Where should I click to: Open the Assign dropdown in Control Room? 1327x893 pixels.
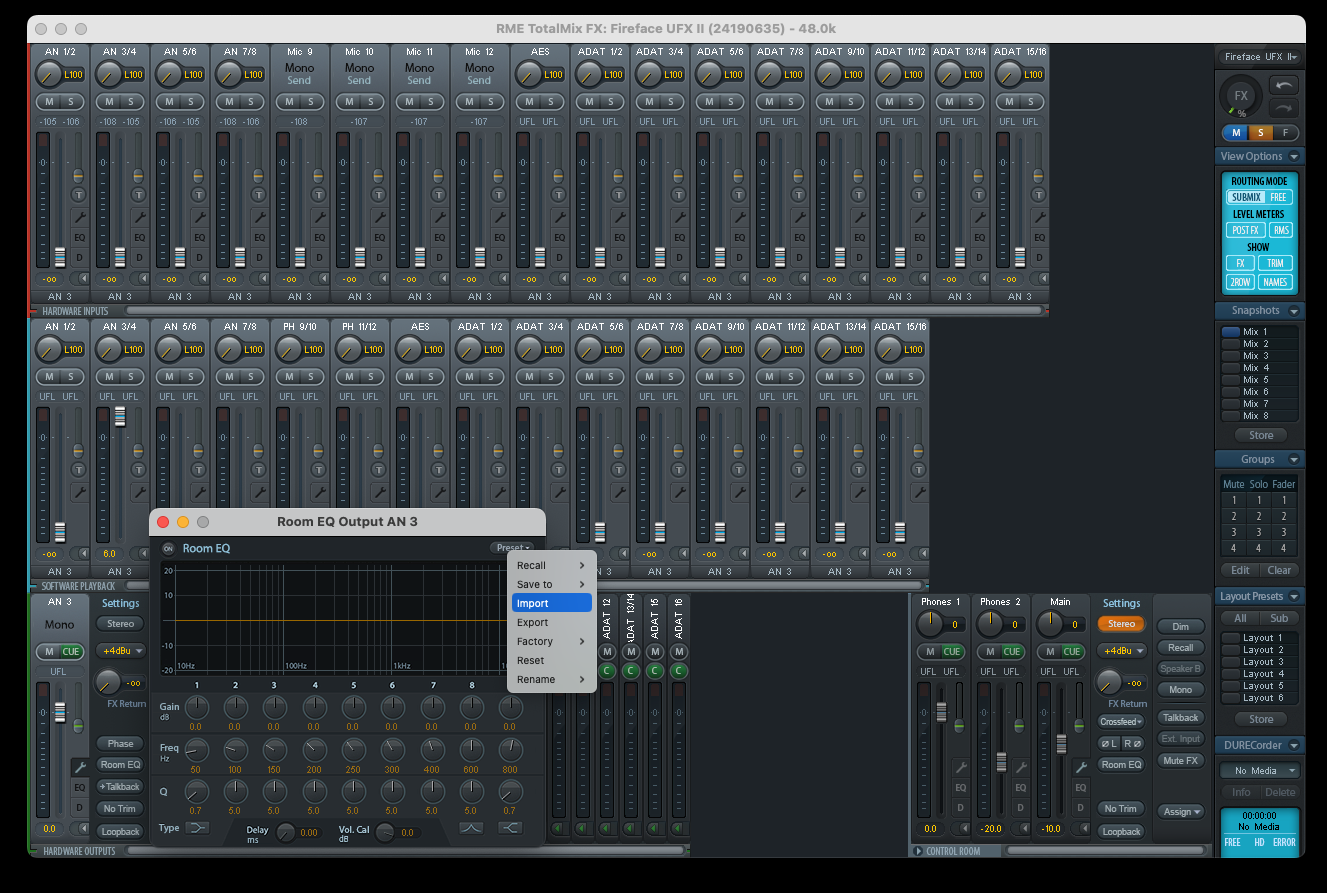click(1181, 811)
